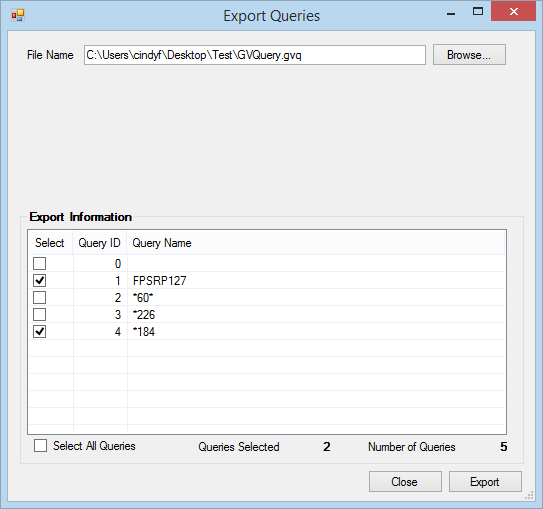Click Query ID cell 1
This screenshot has height=509, width=543.
[x=100, y=280]
